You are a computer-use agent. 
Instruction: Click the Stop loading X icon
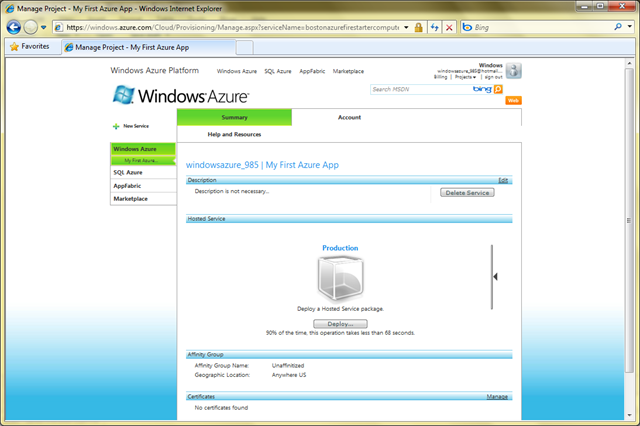pyautogui.click(x=449, y=27)
